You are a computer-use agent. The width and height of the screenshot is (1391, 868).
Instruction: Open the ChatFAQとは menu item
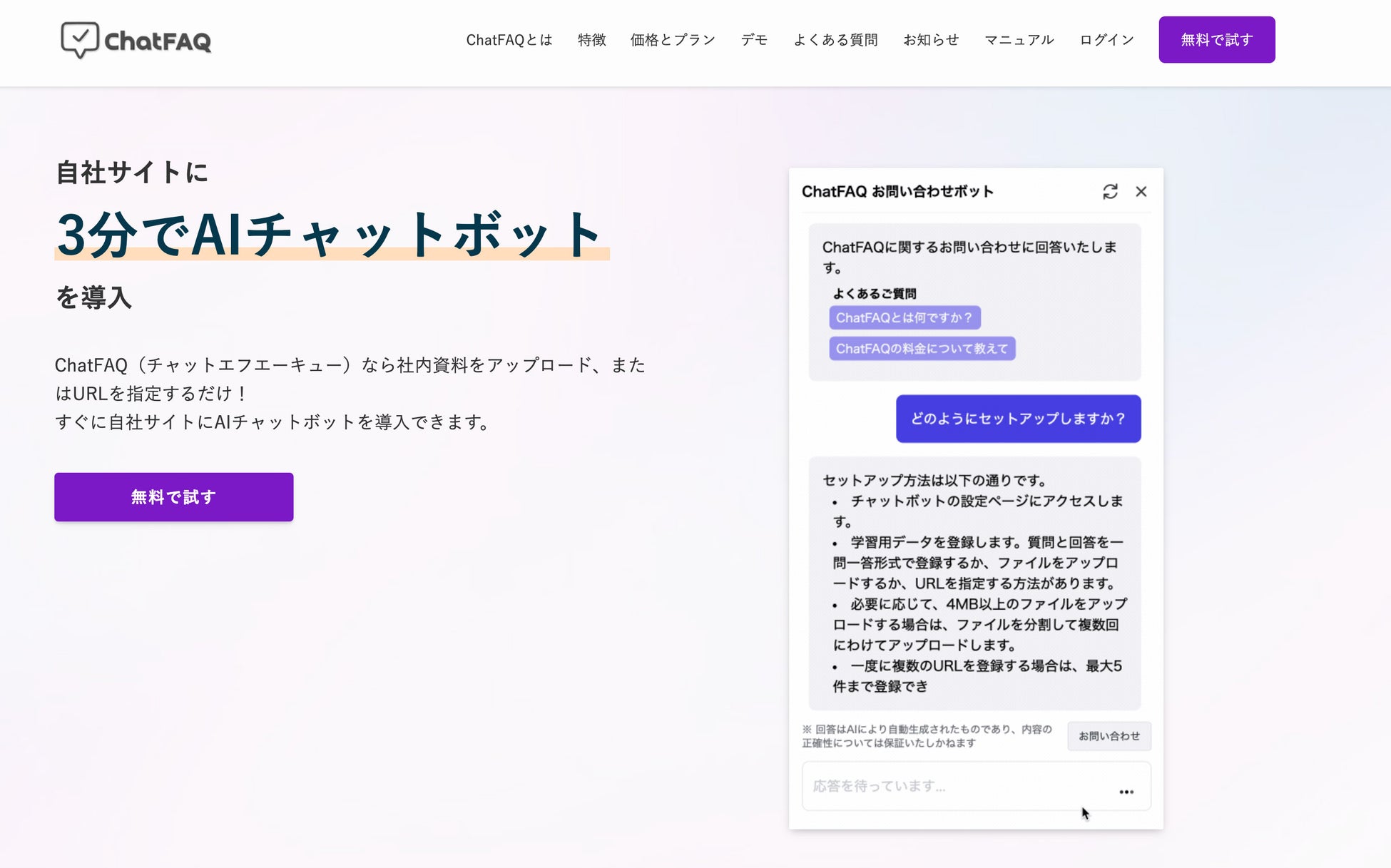(509, 40)
